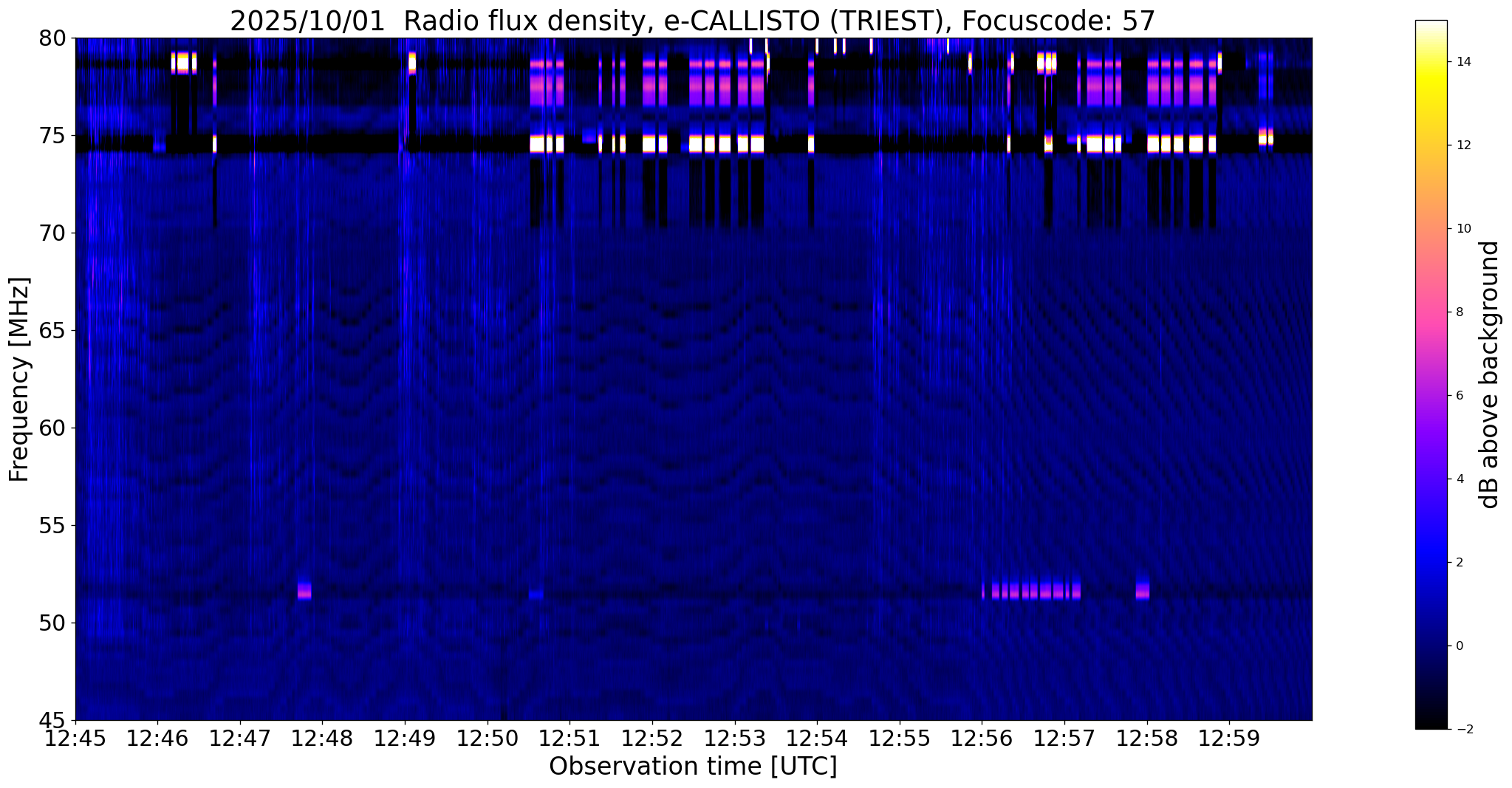The height and width of the screenshot is (788, 1512).
Task: Click the 12:58 time tick label
Action: click(x=1147, y=739)
